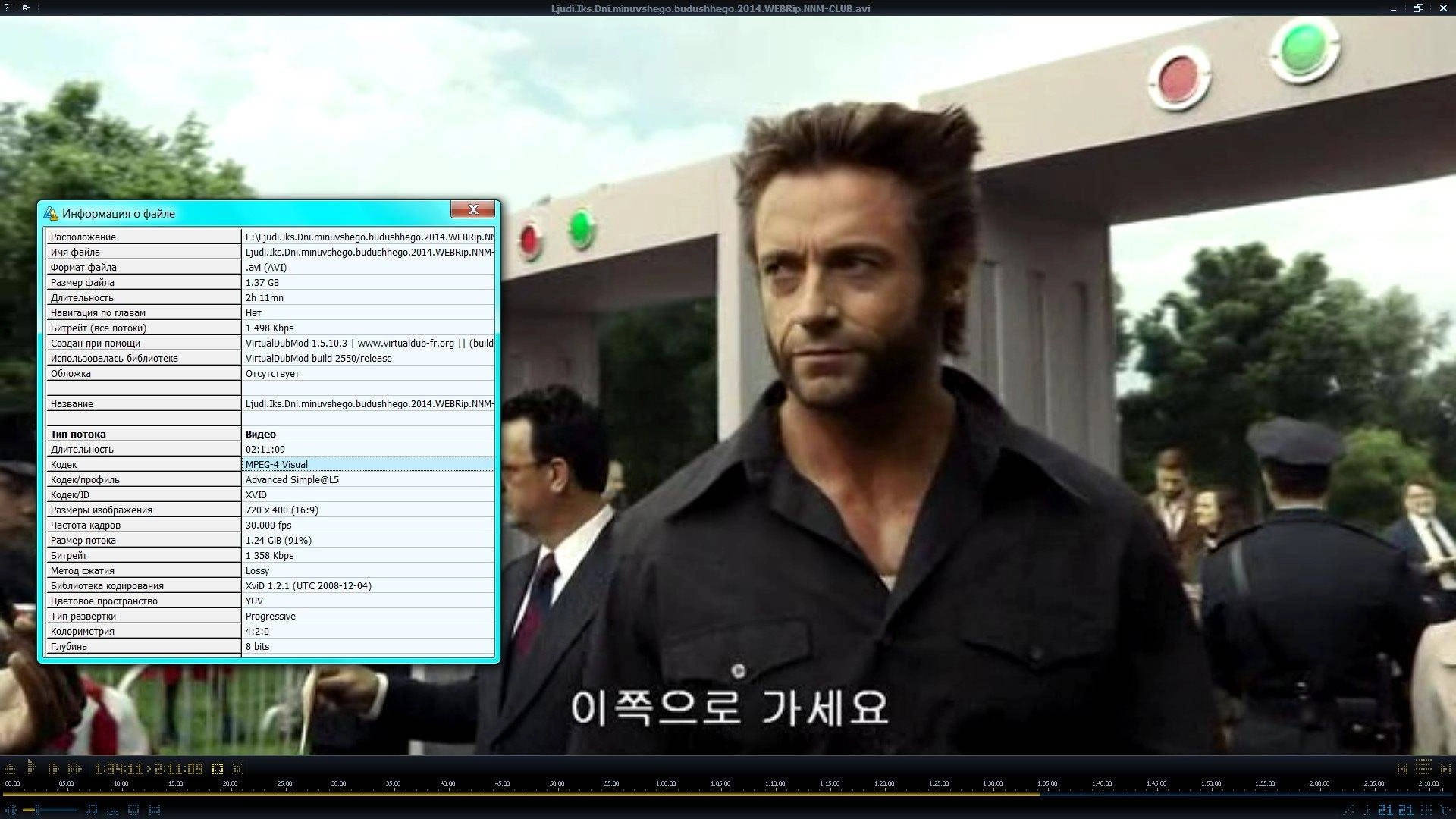Click the window title filename
The width and height of the screenshot is (1456, 819).
[x=711, y=8]
